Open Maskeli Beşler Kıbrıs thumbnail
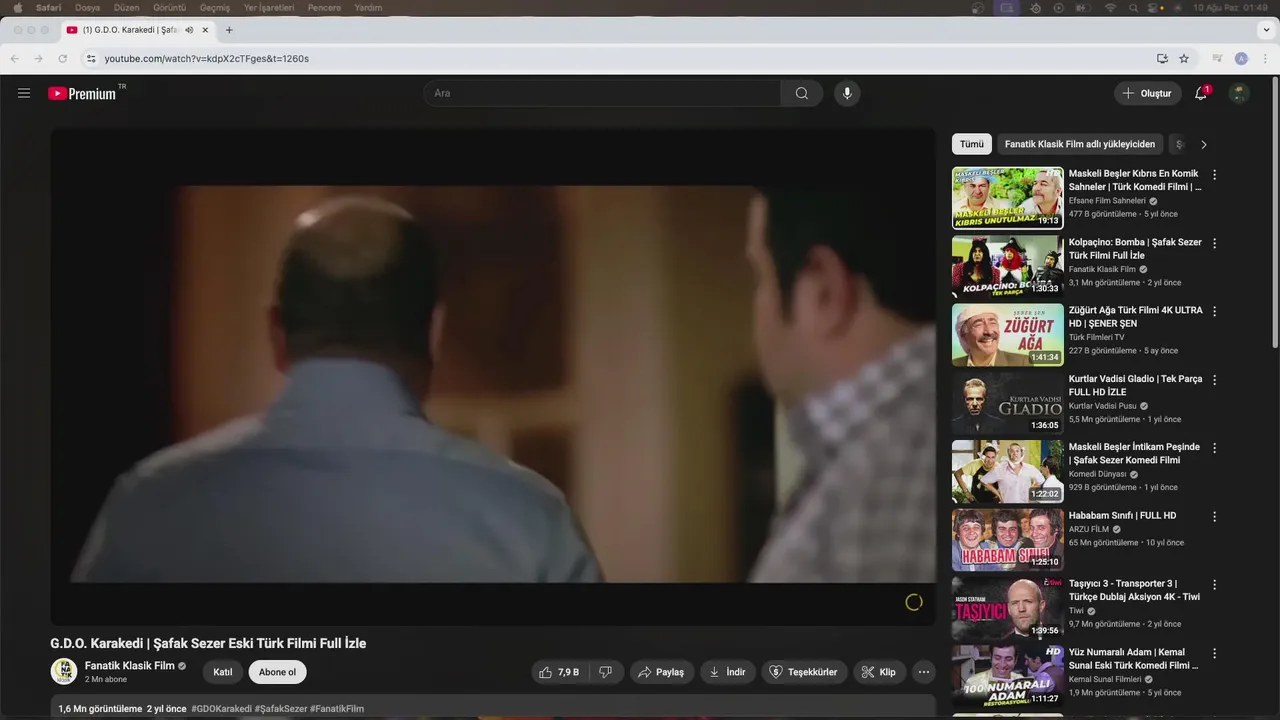The height and width of the screenshot is (720, 1280). click(x=1007, y=197)
